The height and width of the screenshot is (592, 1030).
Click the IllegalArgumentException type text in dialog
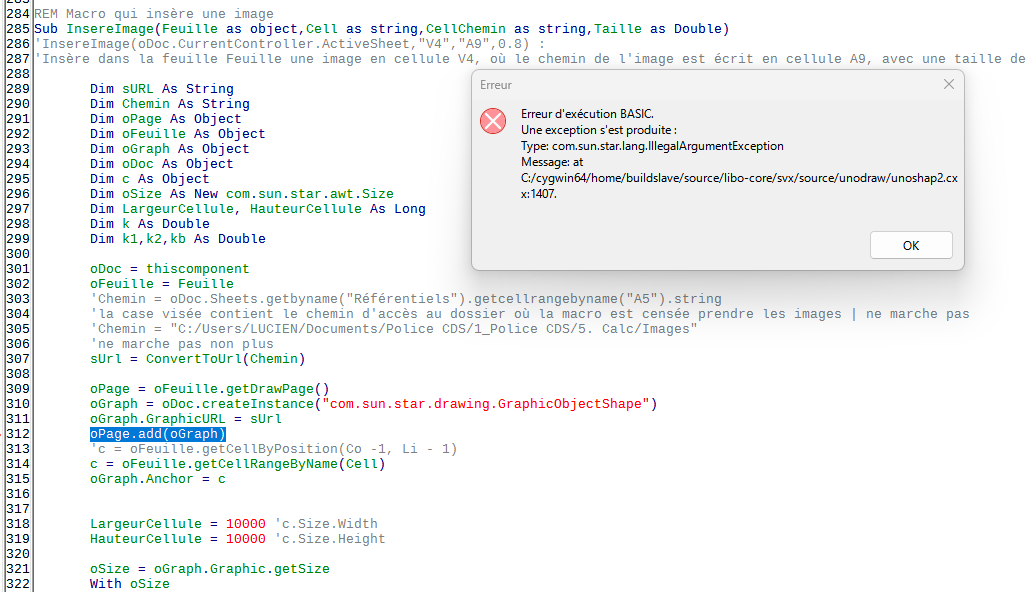tap(652, 146)
